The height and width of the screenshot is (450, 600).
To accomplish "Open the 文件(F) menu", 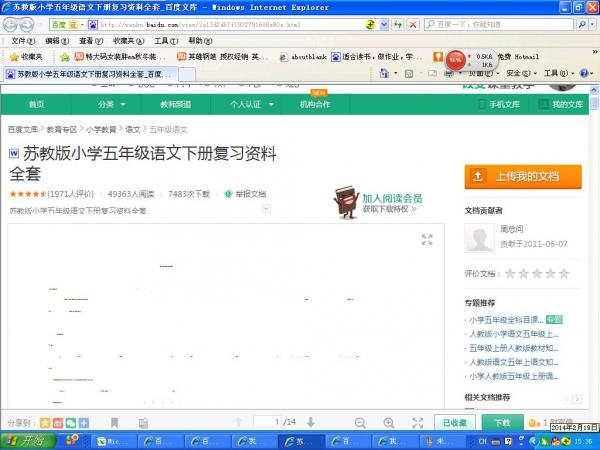I will click(23, 41).
